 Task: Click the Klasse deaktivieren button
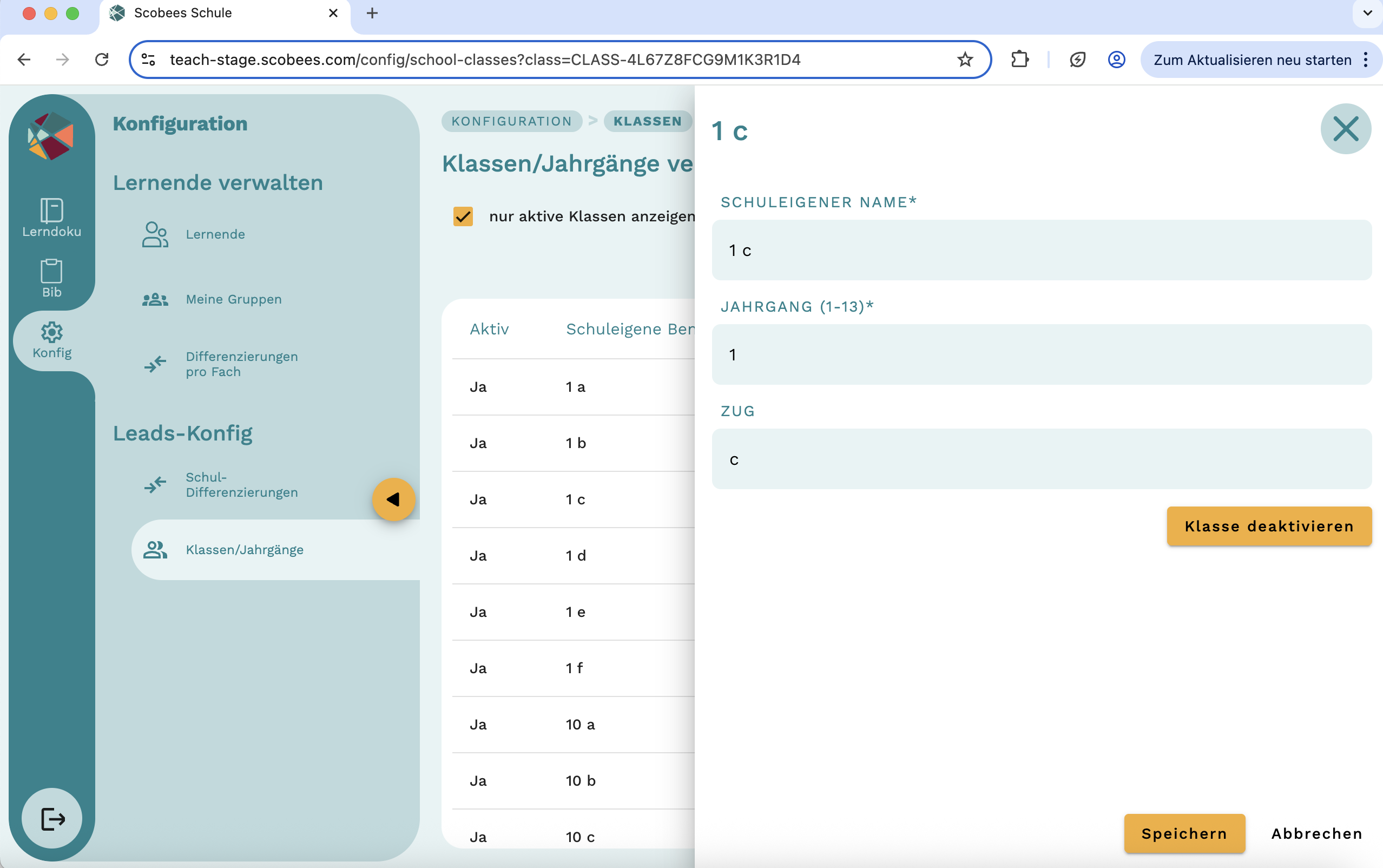[x=1269, y=526]
